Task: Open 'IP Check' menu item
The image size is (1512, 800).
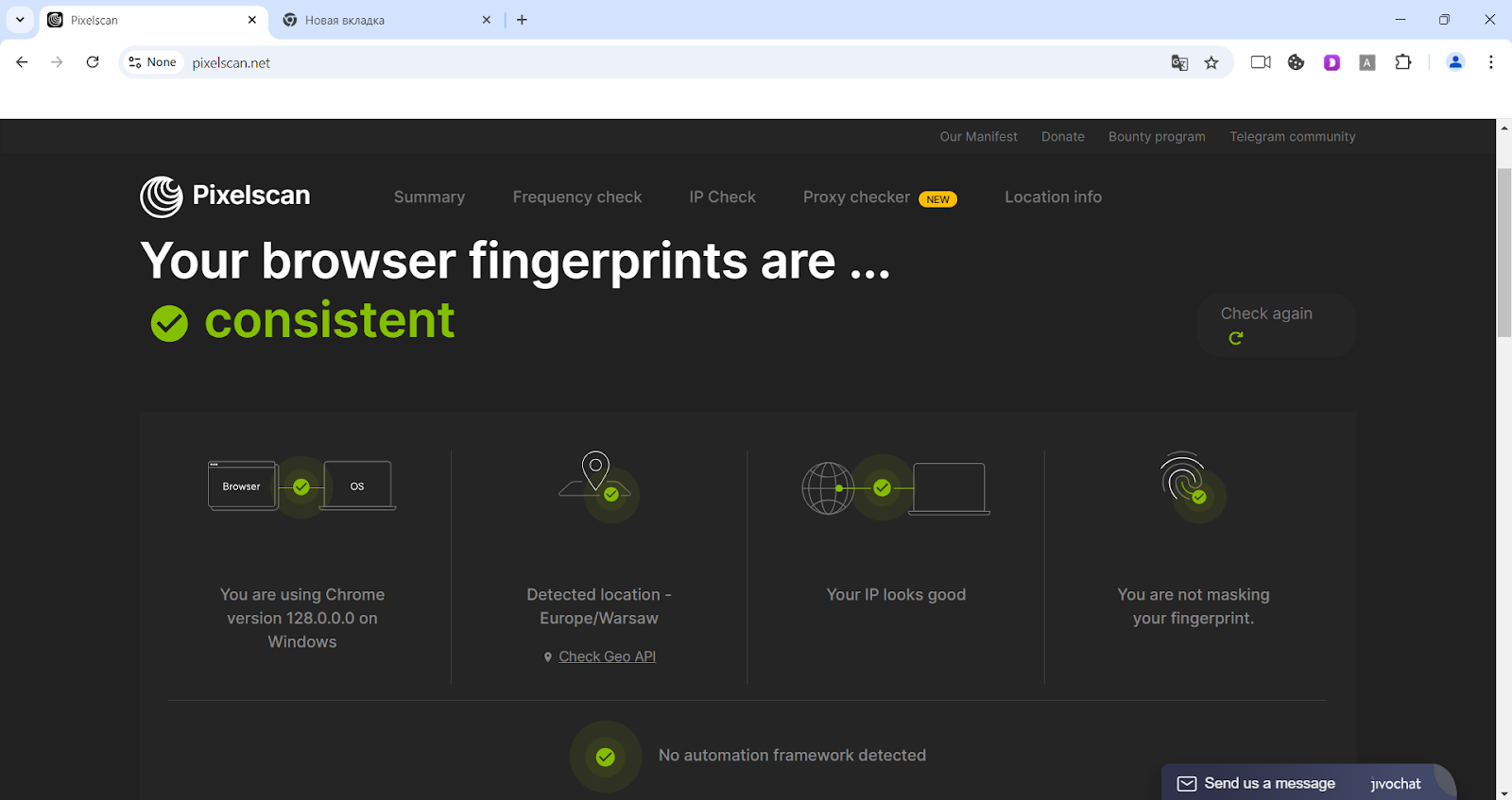Action: tap(722, 197)
